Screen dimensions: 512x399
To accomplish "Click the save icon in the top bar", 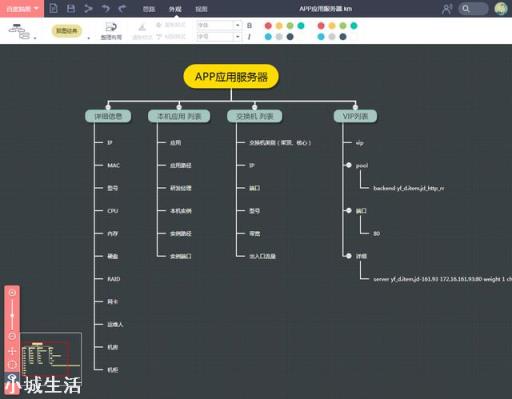I will coord(71,8).
